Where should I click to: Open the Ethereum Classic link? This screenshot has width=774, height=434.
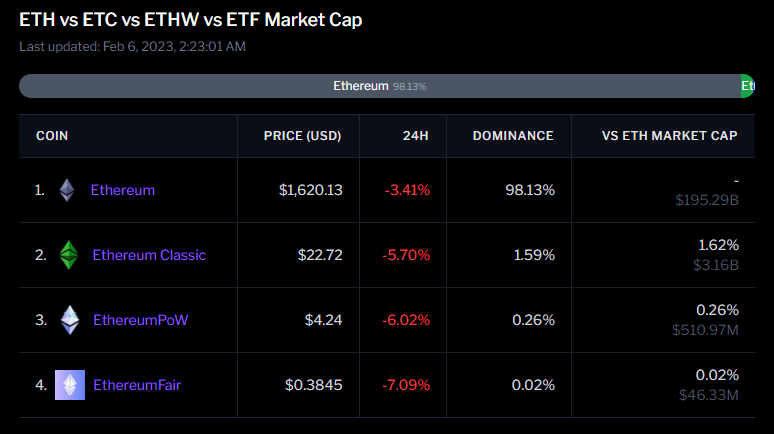(x=149, y=255)
